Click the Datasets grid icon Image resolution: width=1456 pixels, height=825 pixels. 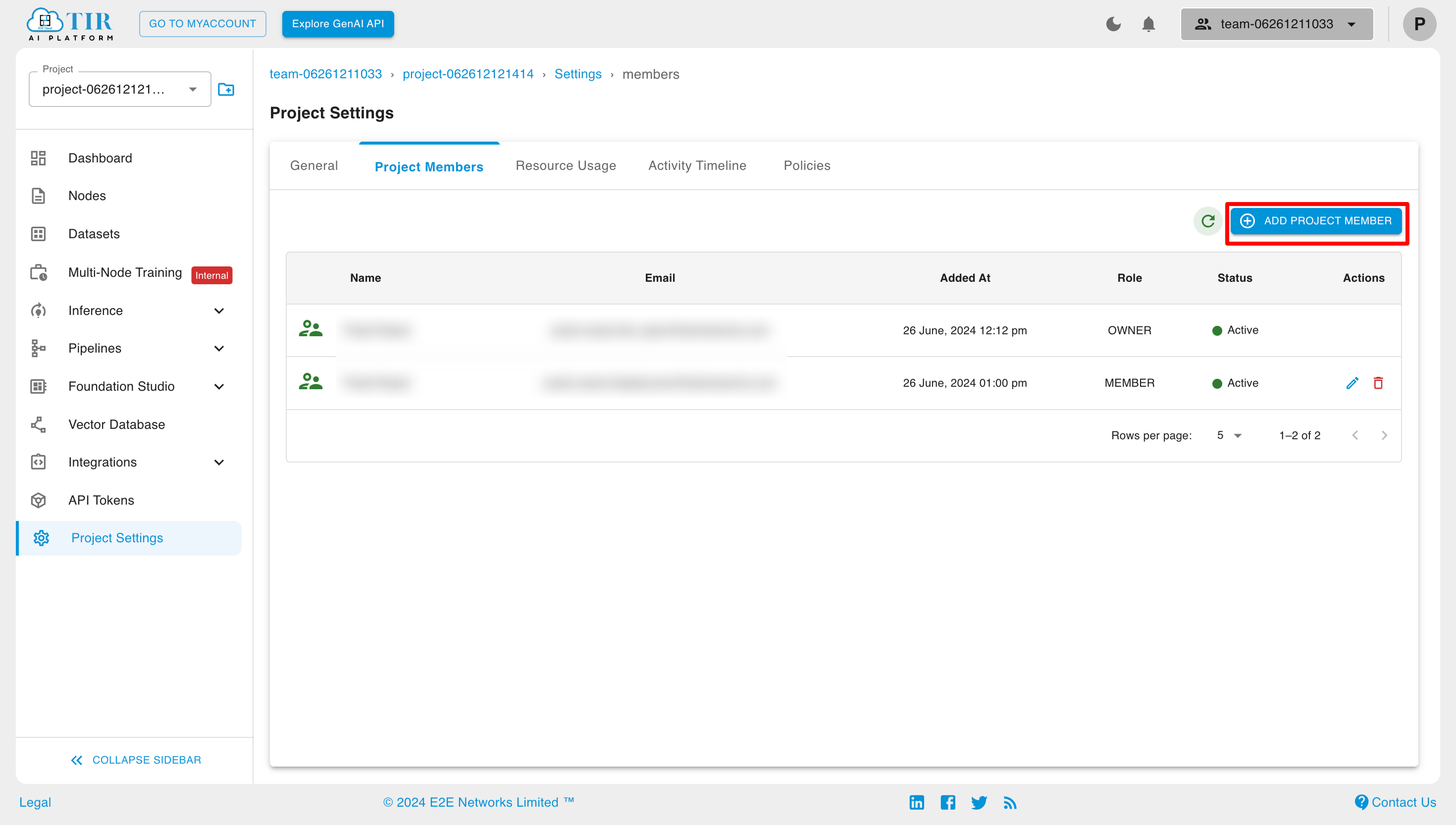point(38,234)
